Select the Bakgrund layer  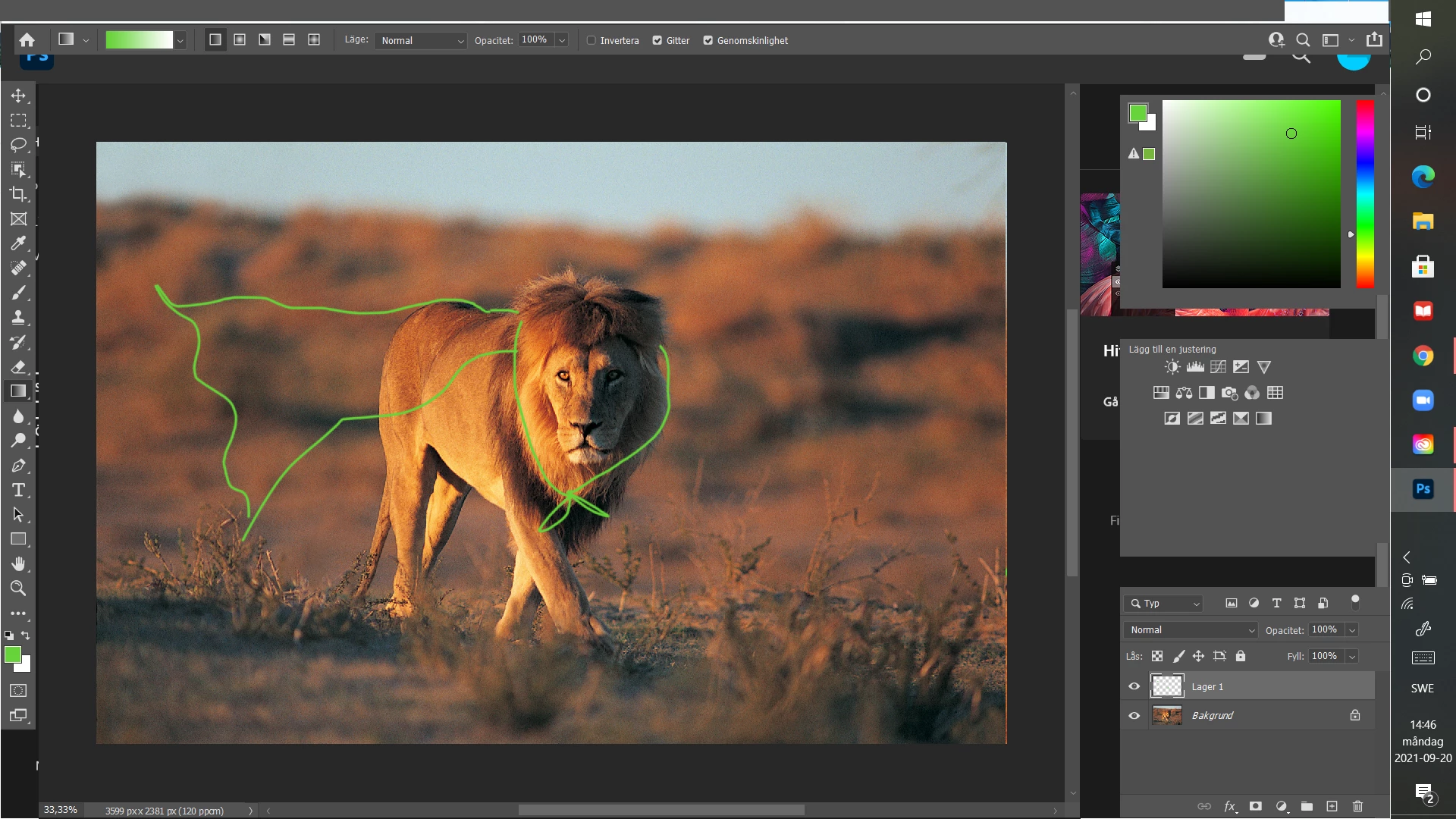[x=1244, y=715]
